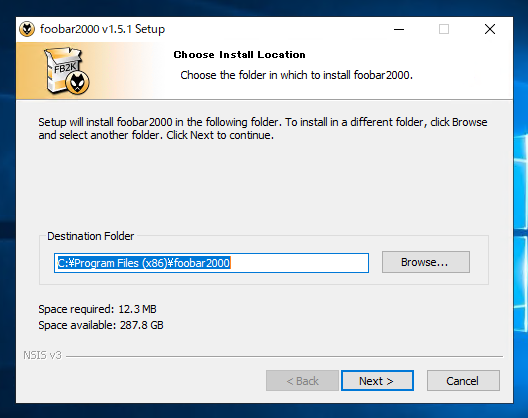Close the foobar2000 Setup window
528x418 pixels.
pyautogui.click(x=490, y=29)
